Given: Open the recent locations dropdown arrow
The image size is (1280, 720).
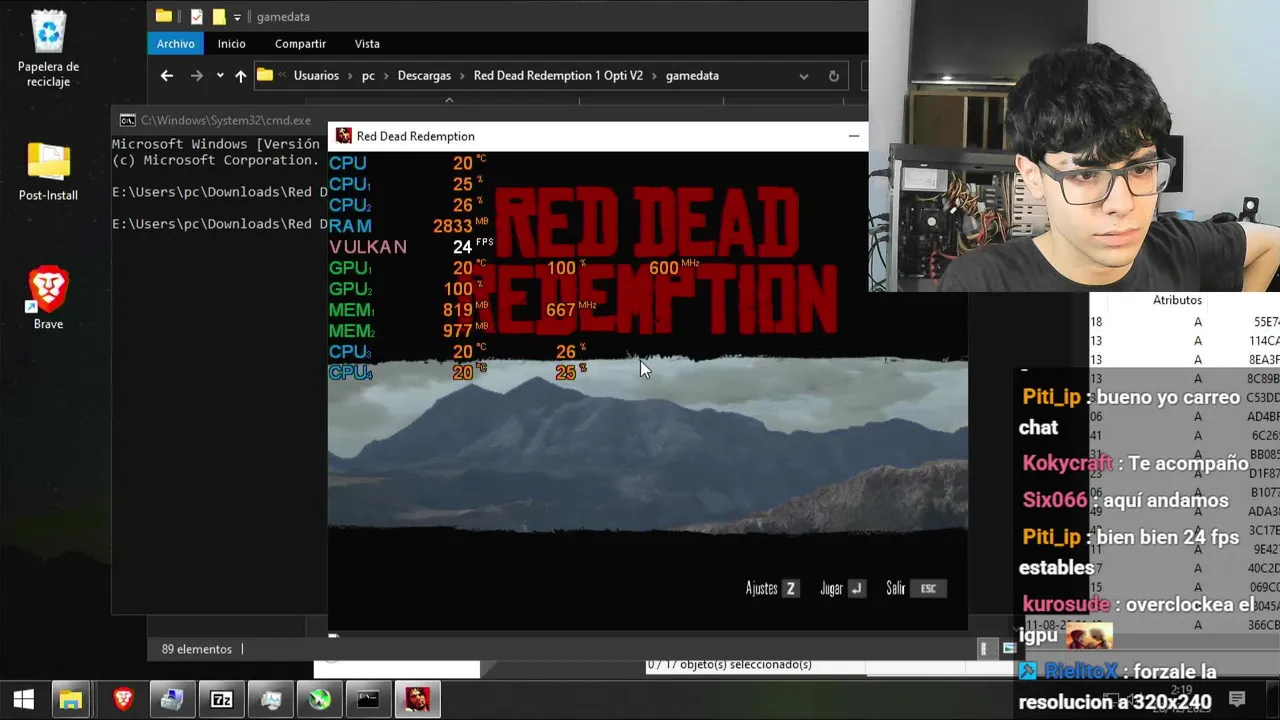Looking at the screenshot, I should coord(219,76).
